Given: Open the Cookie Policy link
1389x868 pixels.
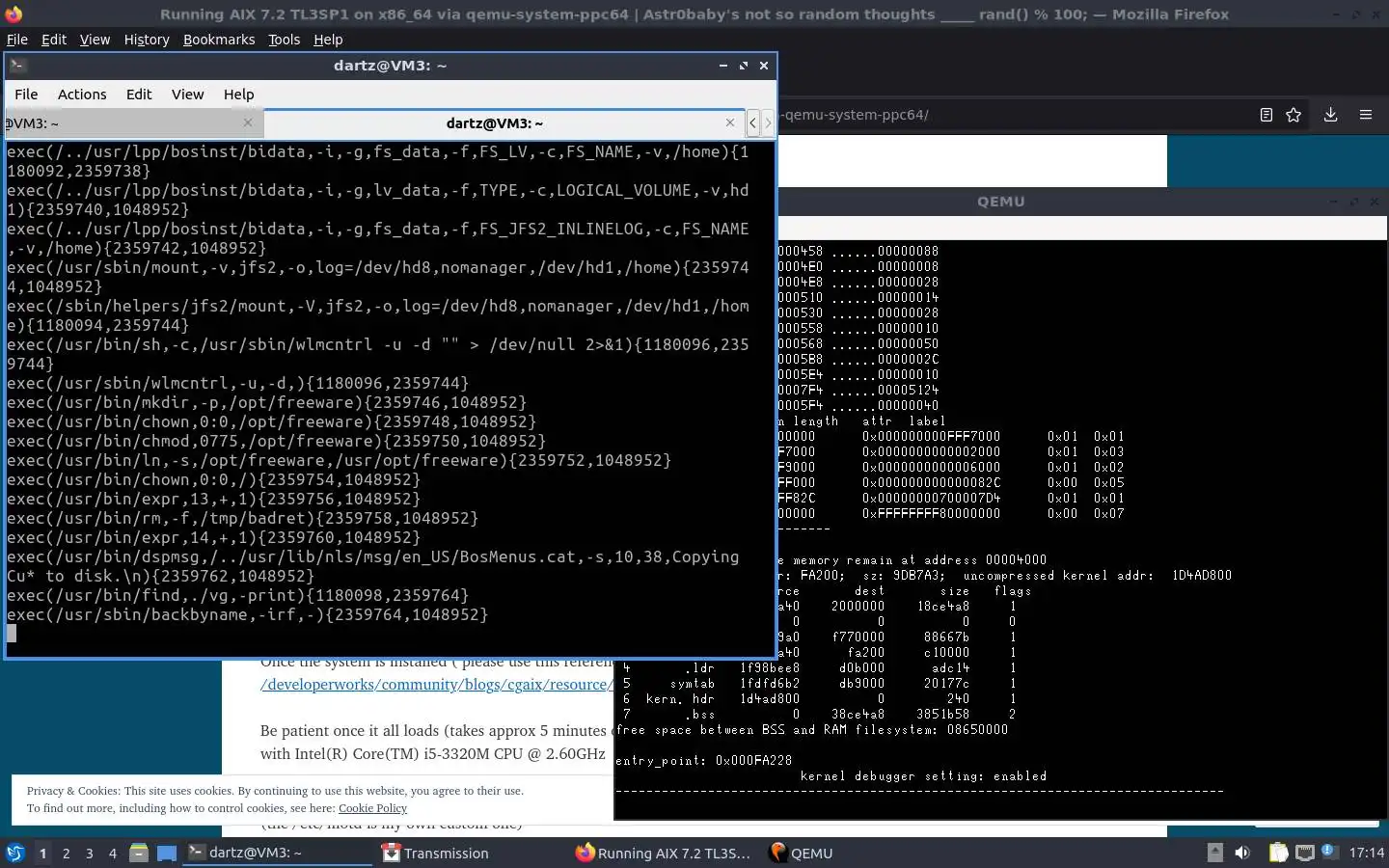Looking at the screenshot, I should (x=372, y=808).
